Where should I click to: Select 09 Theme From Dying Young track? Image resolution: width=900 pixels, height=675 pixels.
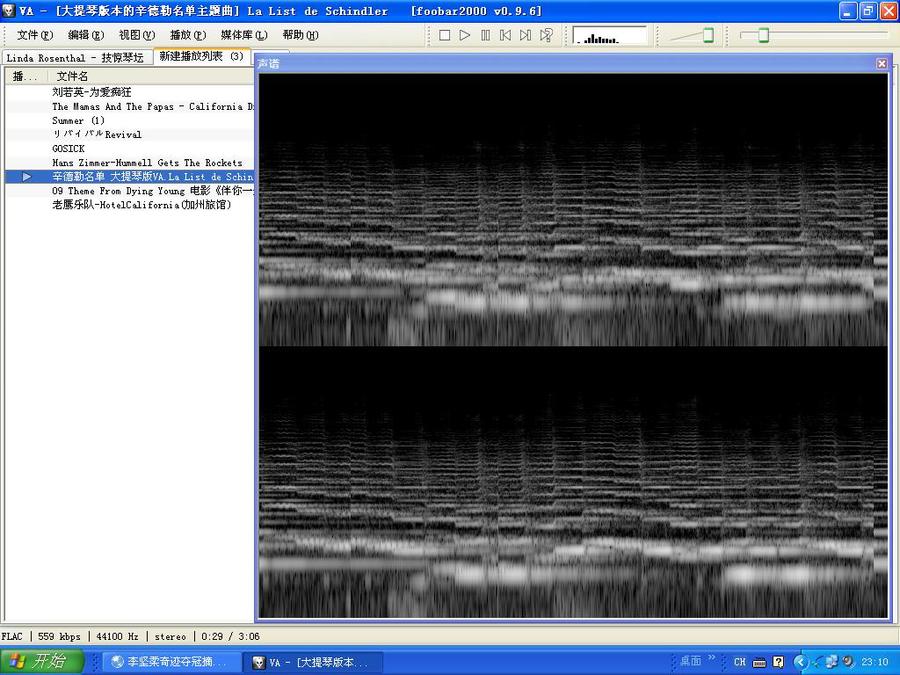pos(130,191)
